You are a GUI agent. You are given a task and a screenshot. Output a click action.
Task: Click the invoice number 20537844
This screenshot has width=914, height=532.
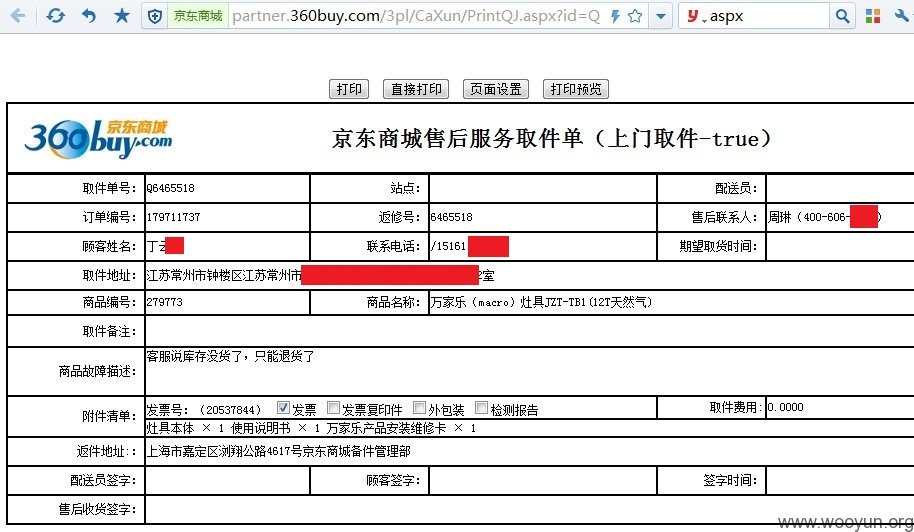coord(230,410)
